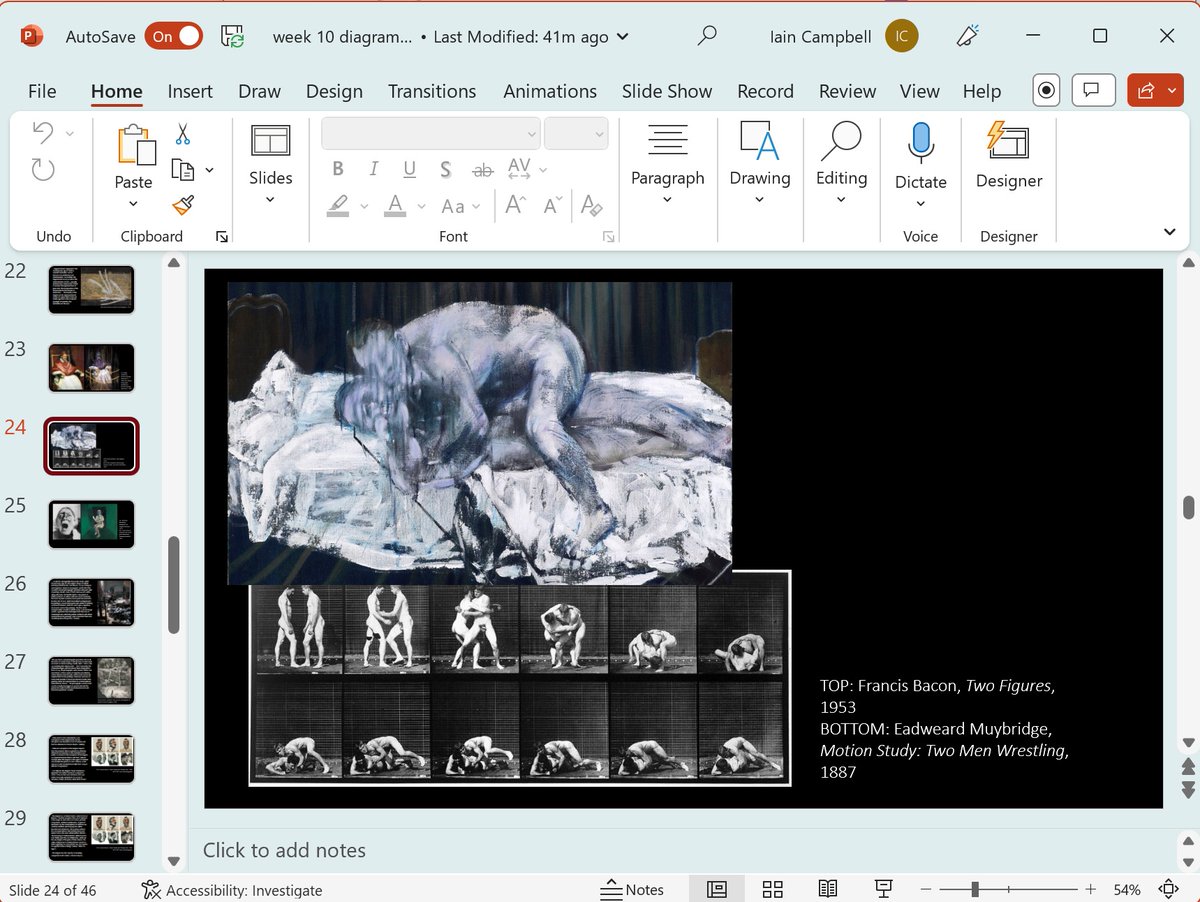Toggle the AutoSave switch off
The width and height of the screenshot is (1200, 902).
point(173,37)
